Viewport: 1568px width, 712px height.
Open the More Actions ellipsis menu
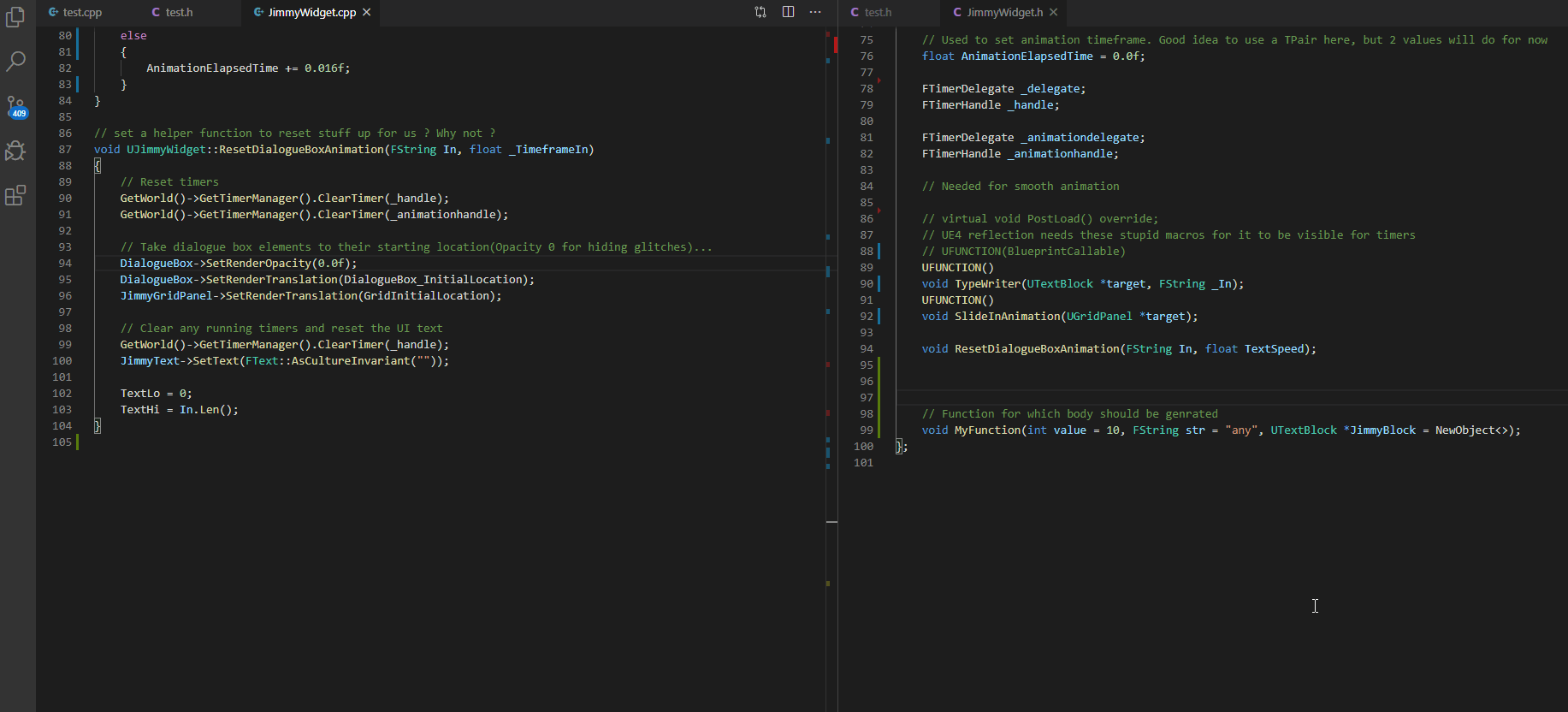click(815, 12)
